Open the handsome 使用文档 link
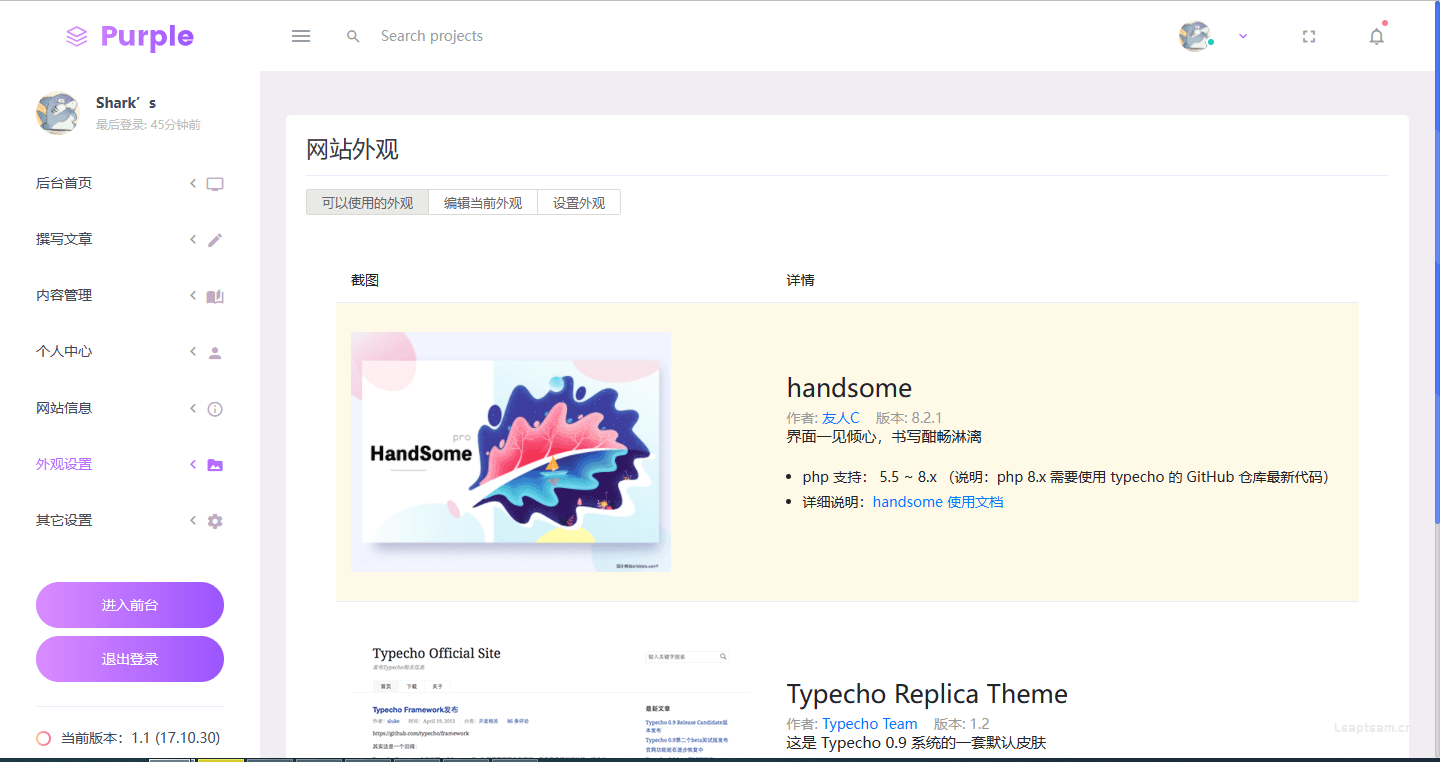This screenshot has width=1440, height=762. (x=938, y=502)
